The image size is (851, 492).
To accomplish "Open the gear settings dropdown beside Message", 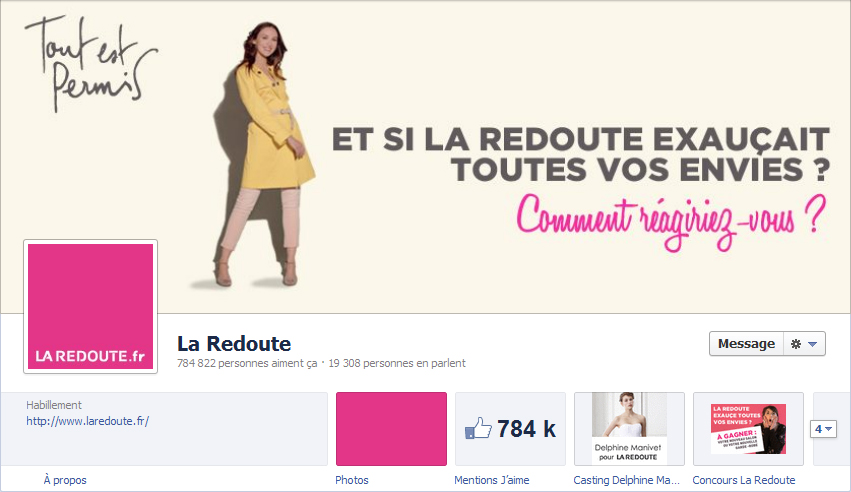I will pos(804,344).
